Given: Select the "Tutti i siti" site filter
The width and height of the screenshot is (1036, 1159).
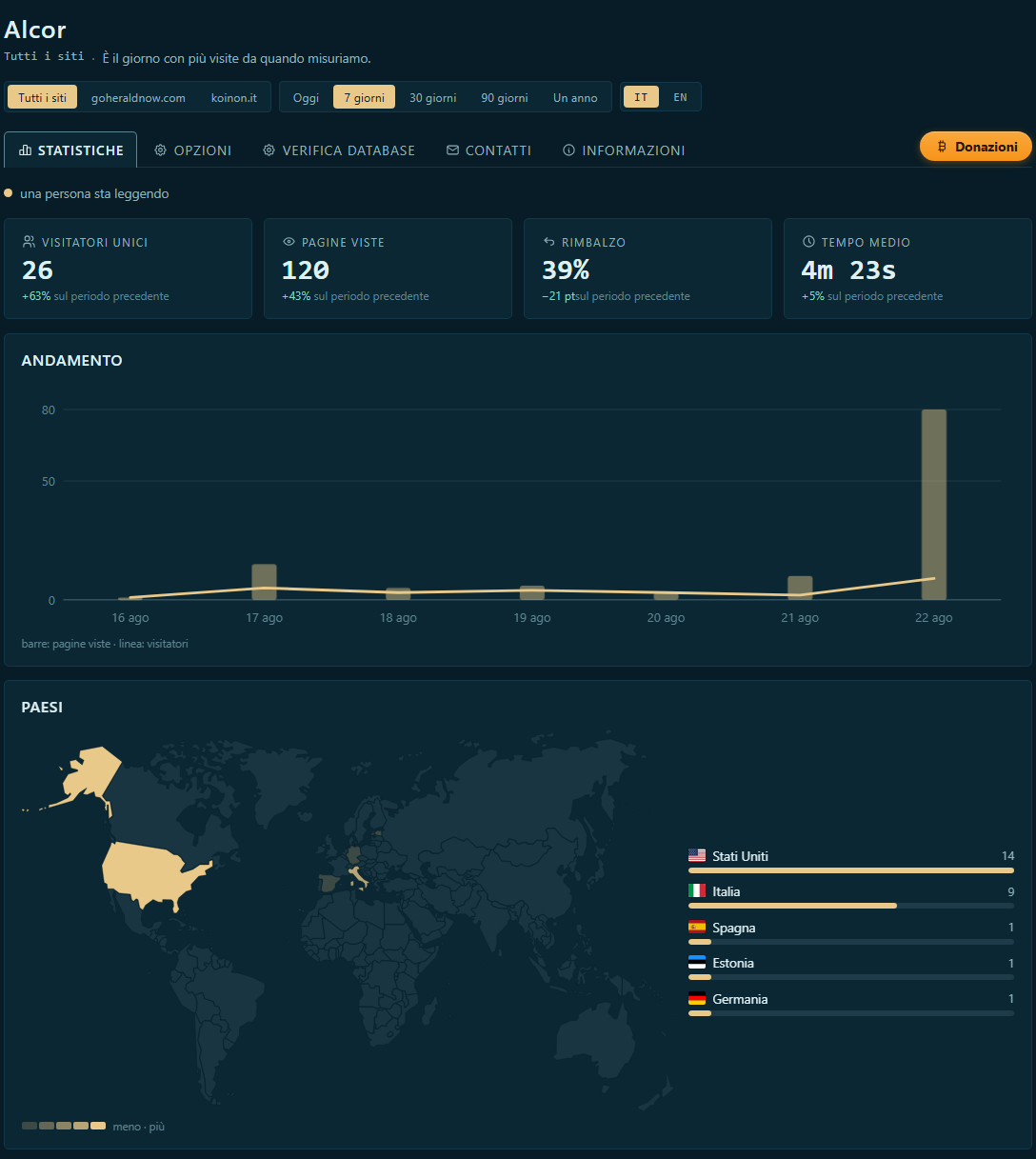Looking at the screenshot, I should (x=43, y=97).
